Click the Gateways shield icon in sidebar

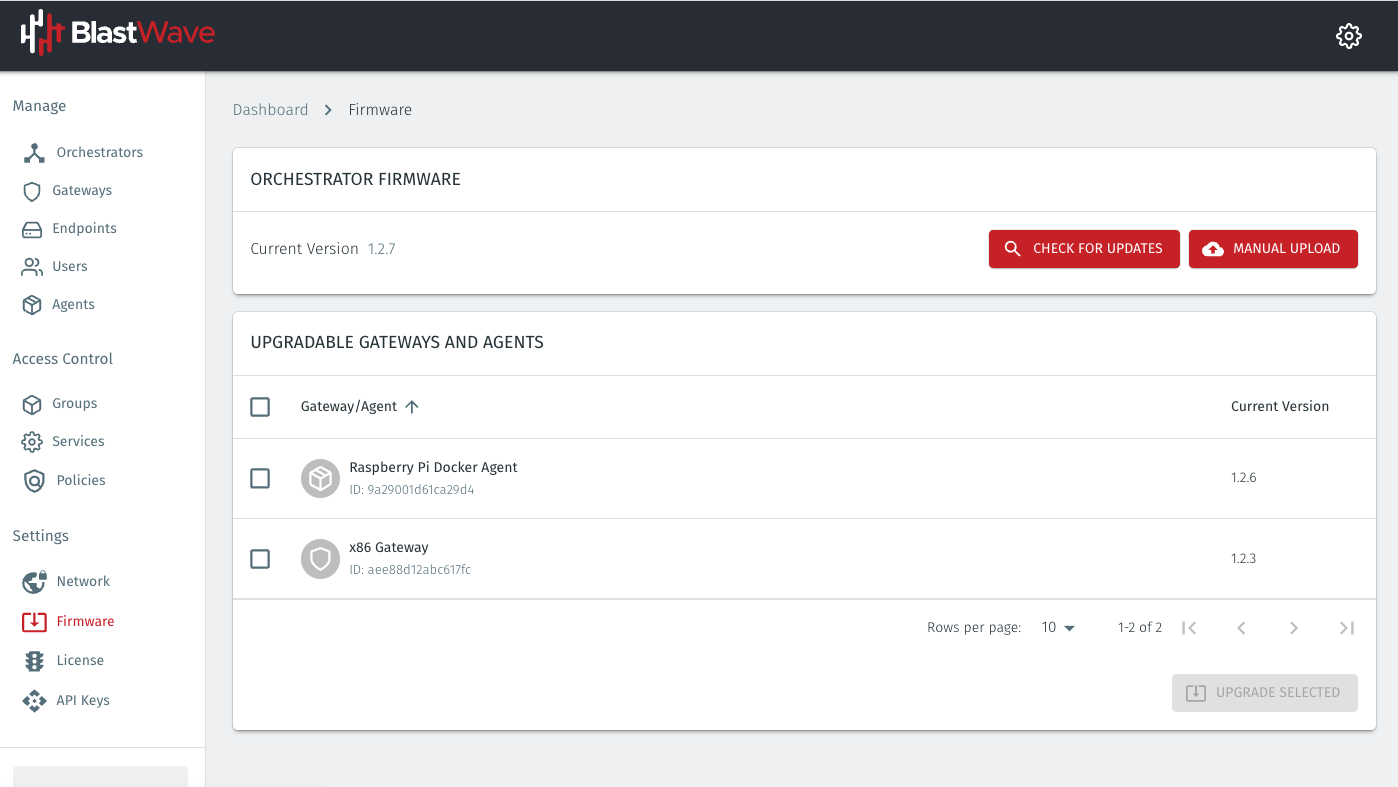[x=32, y=191]
